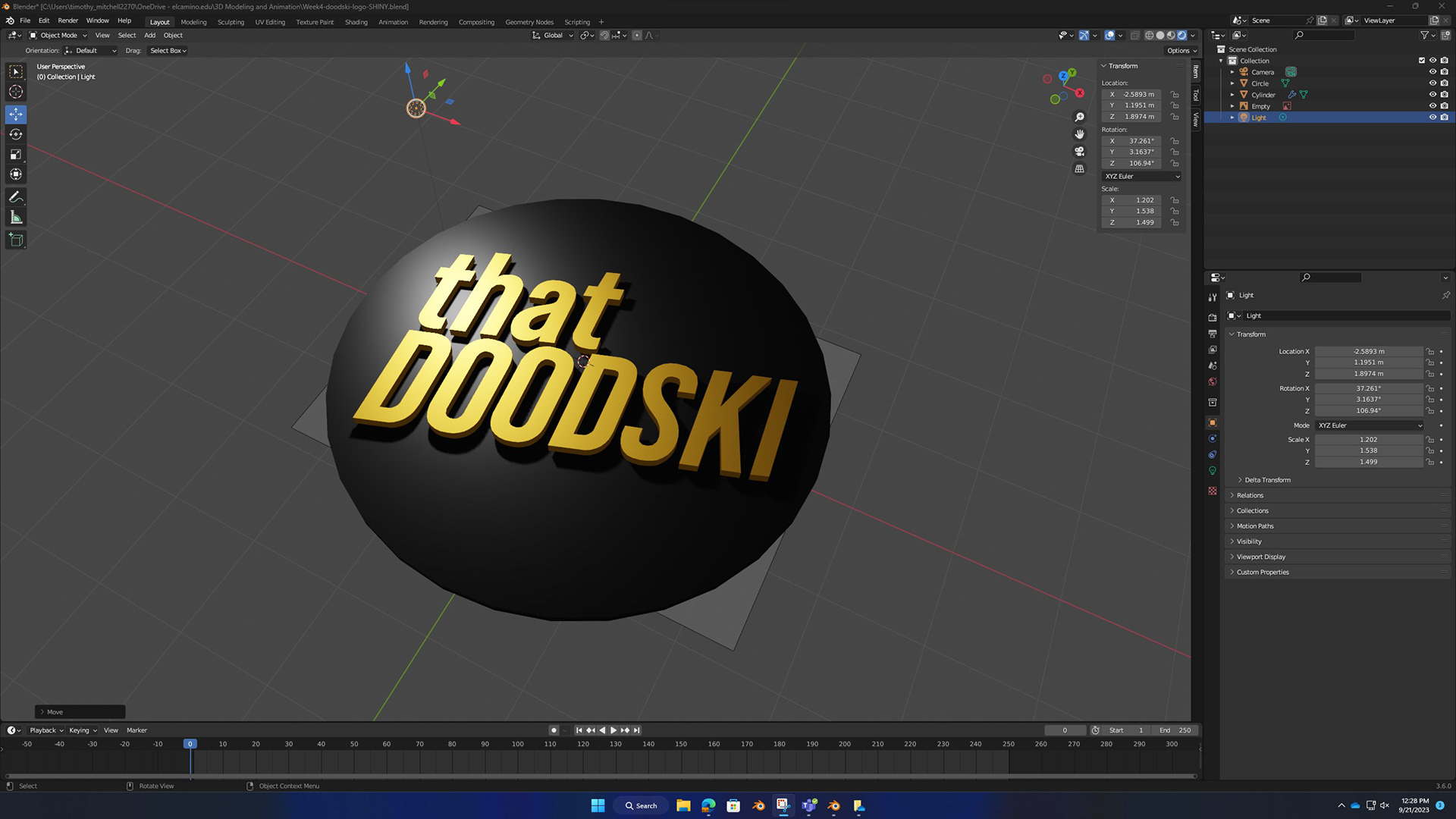
Task: Play the animation forward
Action: coord(613,730)
